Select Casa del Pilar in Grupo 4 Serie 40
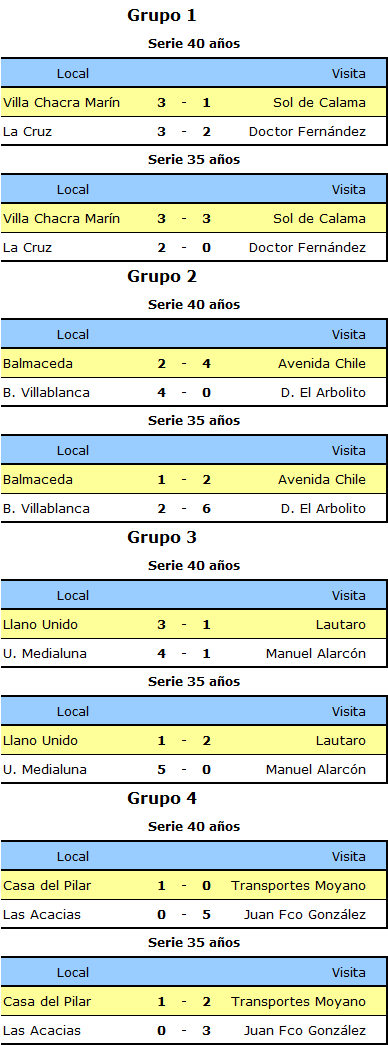Viewport: 388px width, 1045px height. pos(47,886)
